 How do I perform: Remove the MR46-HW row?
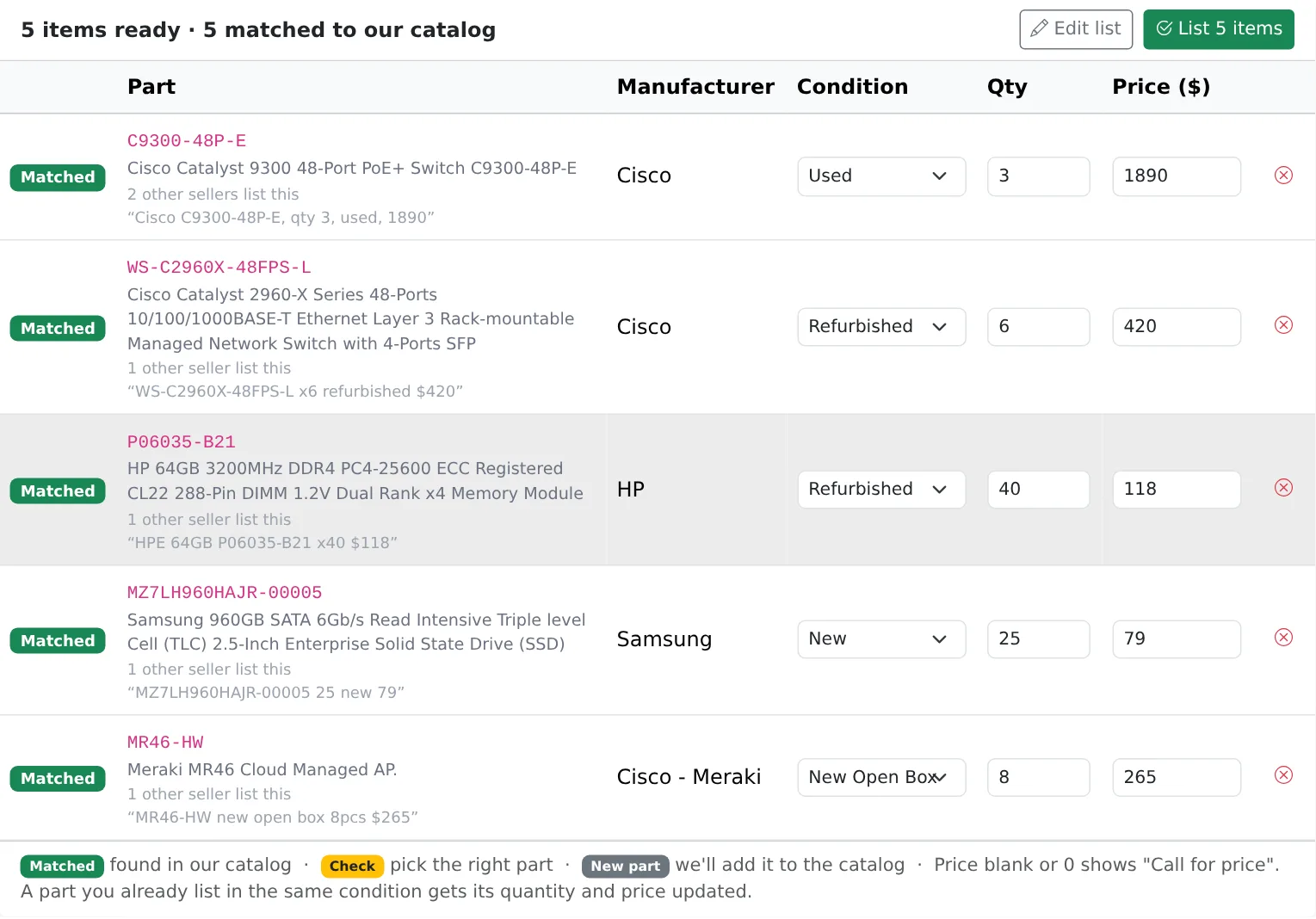pyautogui.click(x=1283, y=775)
